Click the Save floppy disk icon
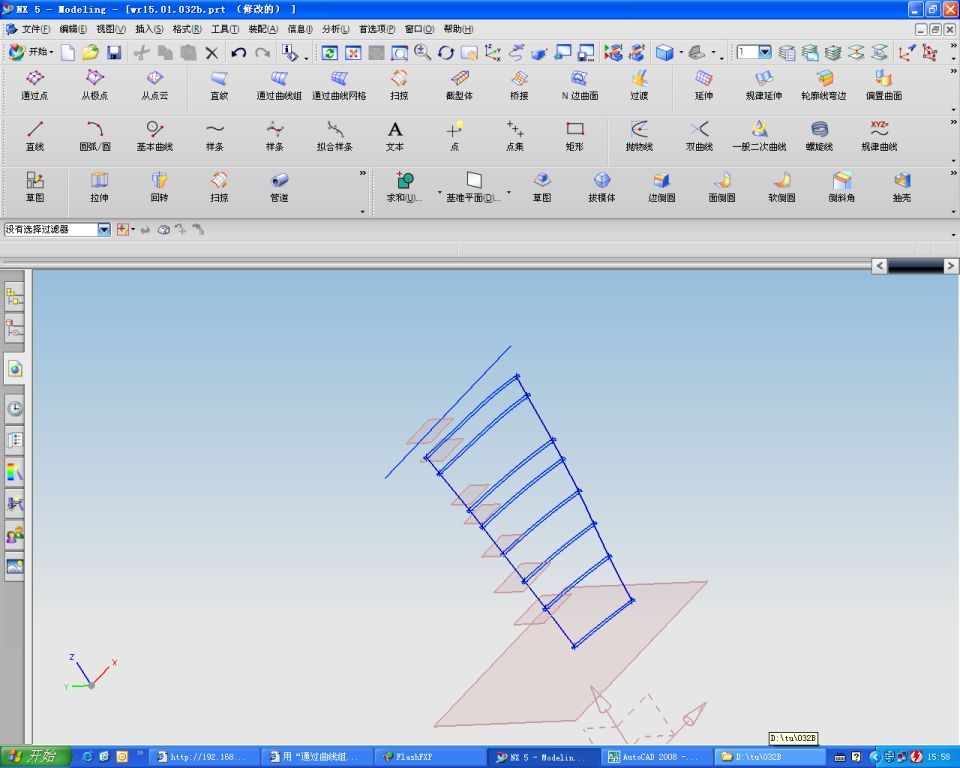Viewport: 960px width, 768px height. pyautogui.click(x=114, y=53)
